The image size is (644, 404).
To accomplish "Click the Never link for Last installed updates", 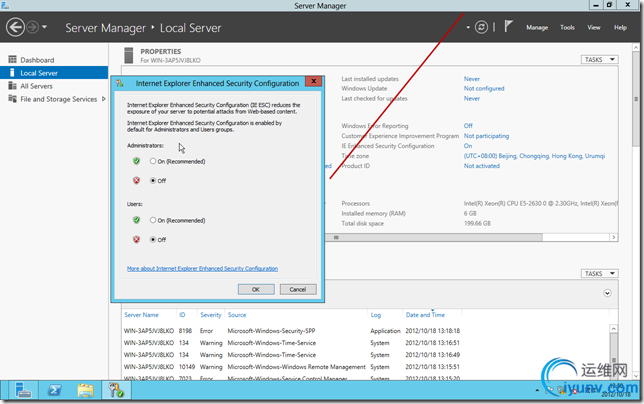I will point(472,79).
